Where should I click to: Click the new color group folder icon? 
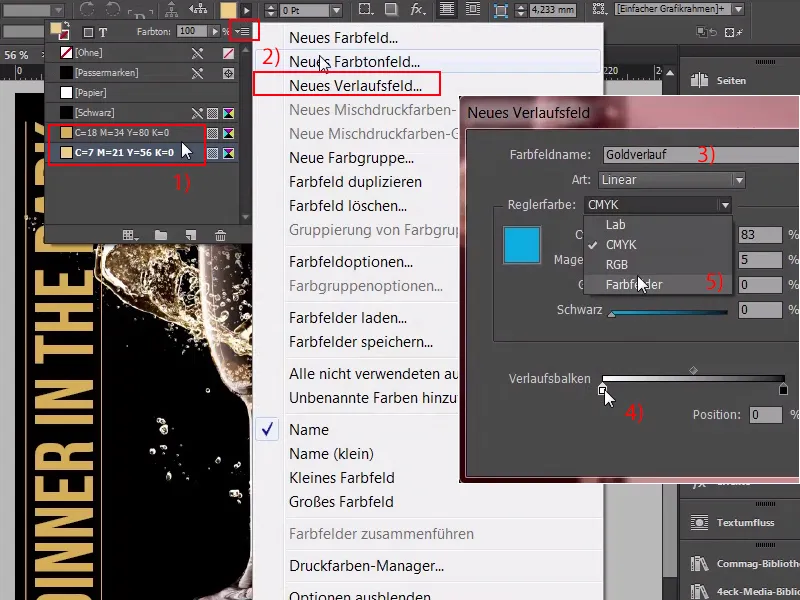161,235
